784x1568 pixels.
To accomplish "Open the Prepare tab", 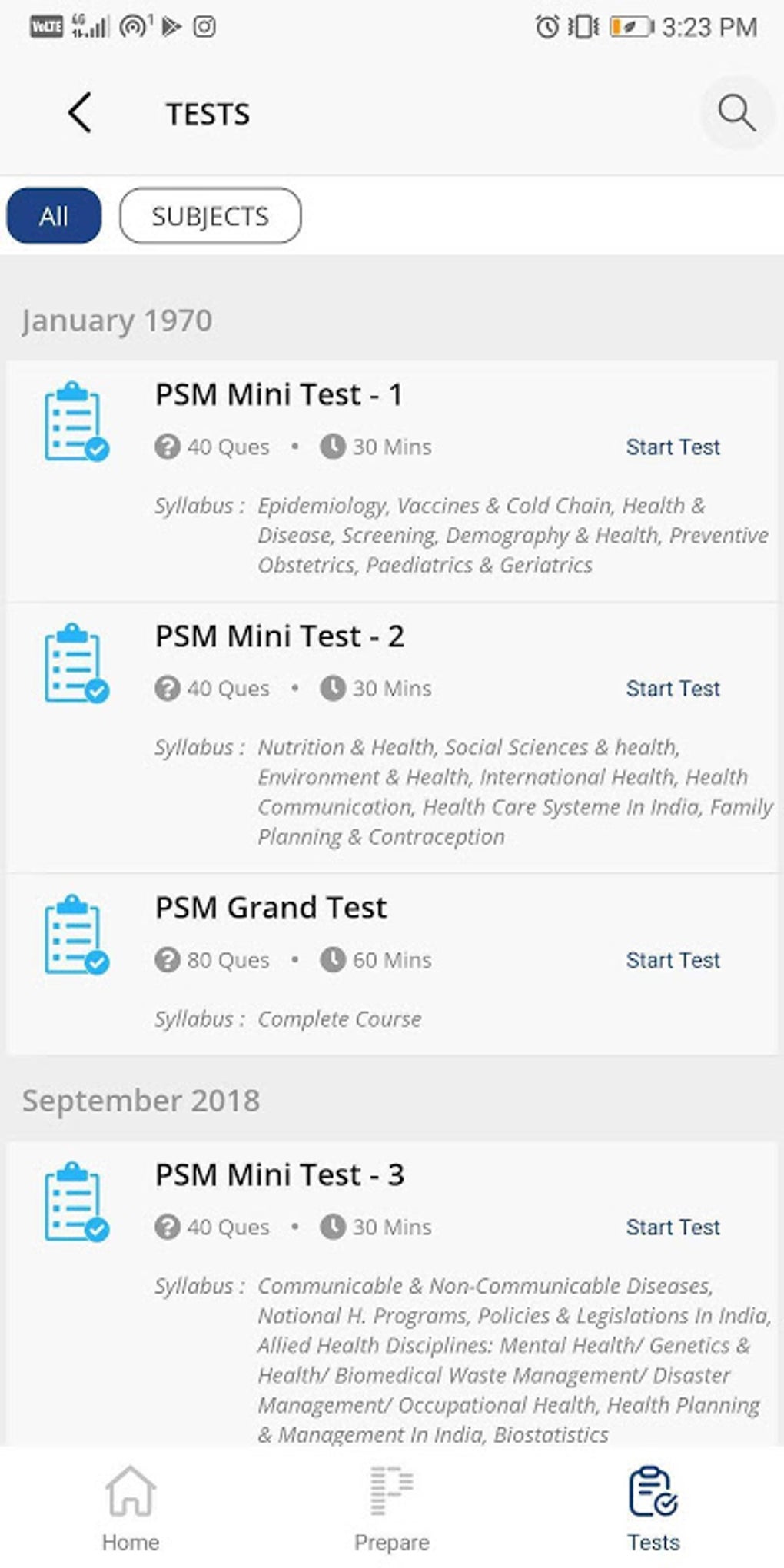I will (391, 1508).
